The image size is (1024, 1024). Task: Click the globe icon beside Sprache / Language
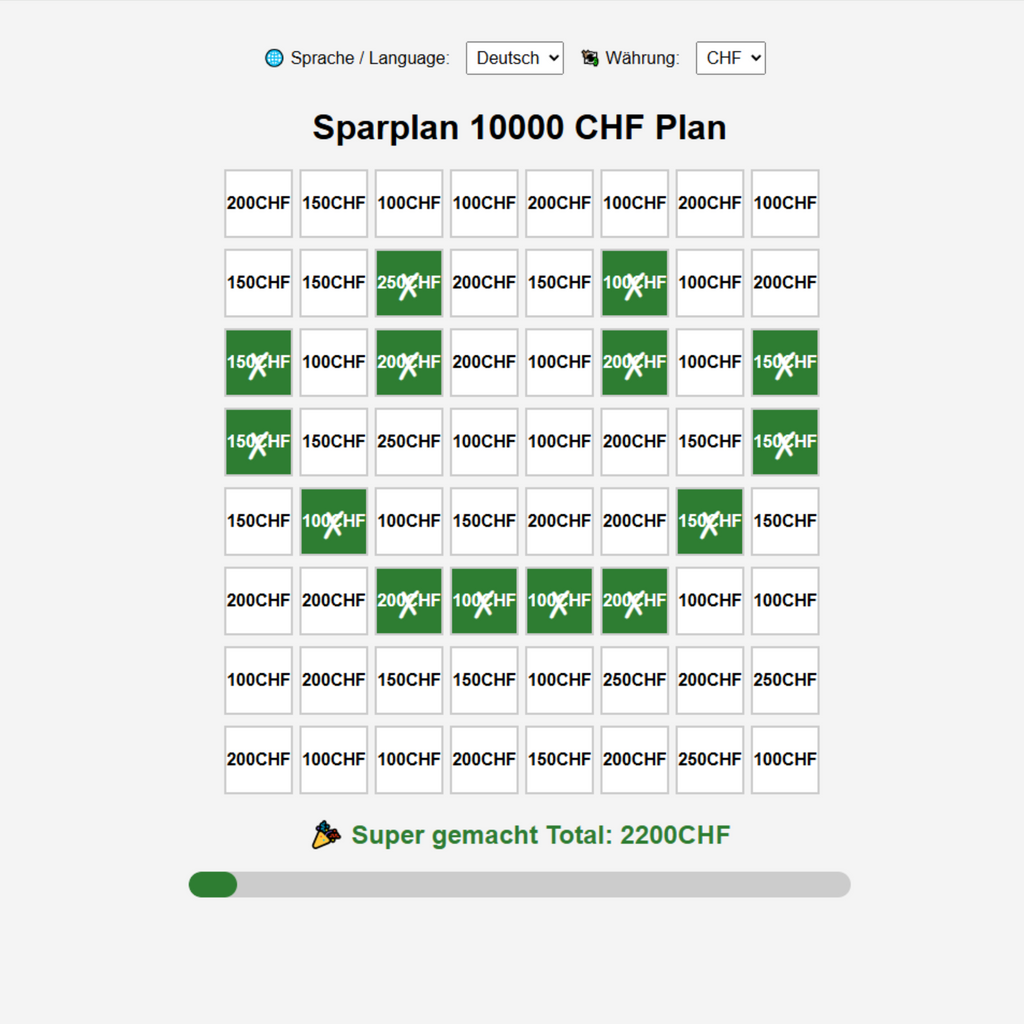274,58
